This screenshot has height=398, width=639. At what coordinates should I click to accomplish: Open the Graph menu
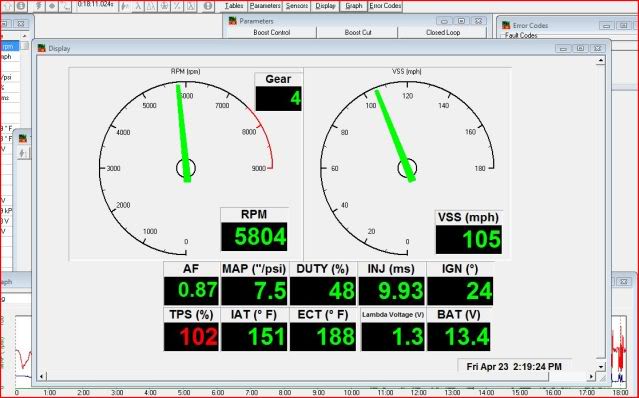click(354, 6)
